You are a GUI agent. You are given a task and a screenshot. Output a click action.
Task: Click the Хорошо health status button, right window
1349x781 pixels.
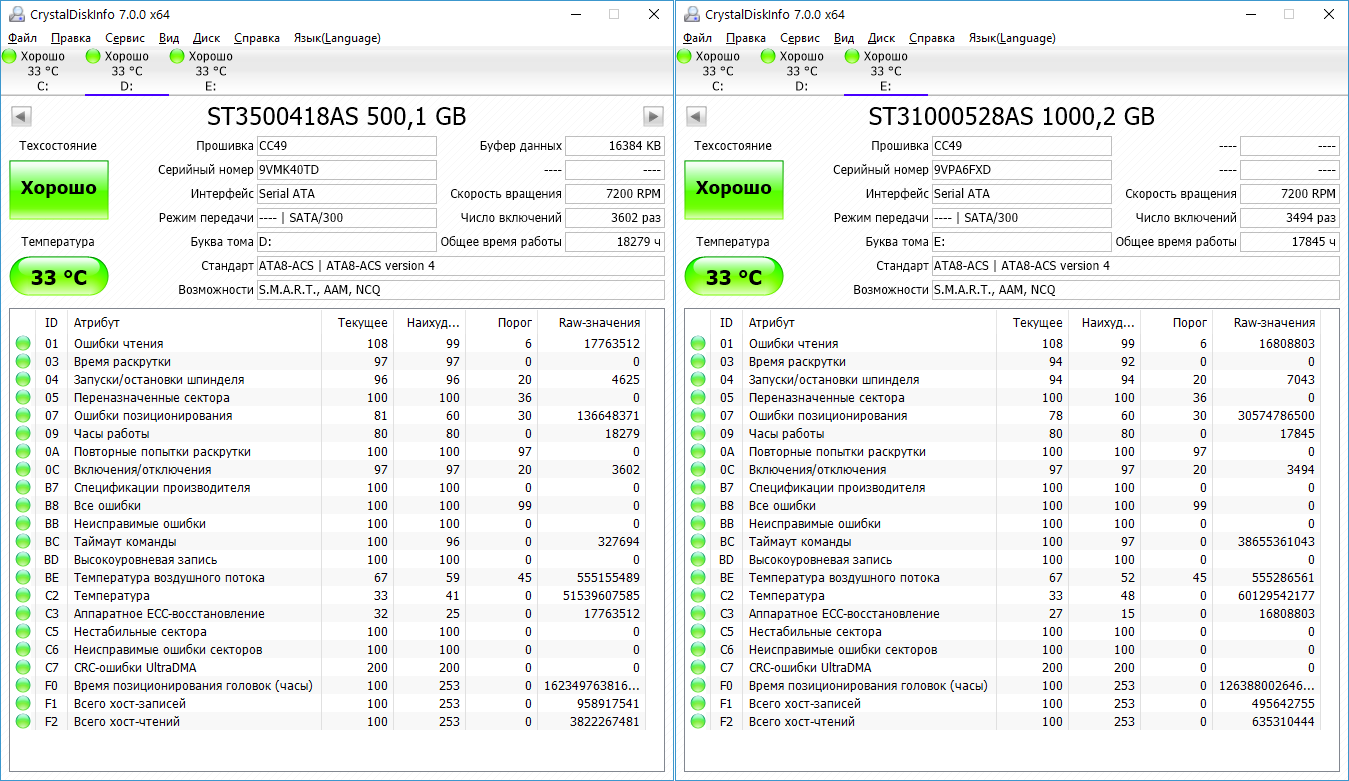click(734, 188)
